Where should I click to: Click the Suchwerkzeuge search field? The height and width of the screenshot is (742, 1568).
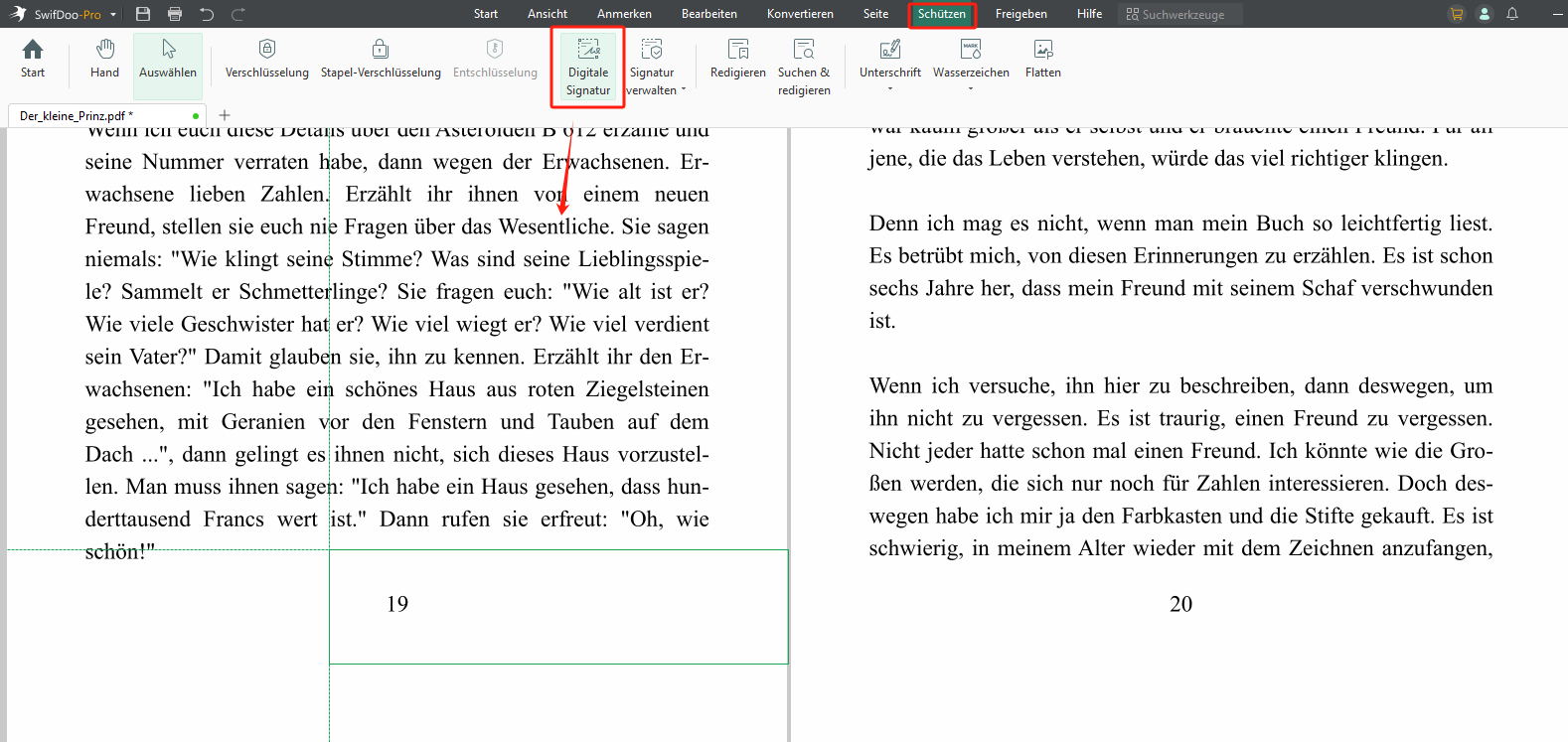pyautogui.click(x=1180, y=14)
